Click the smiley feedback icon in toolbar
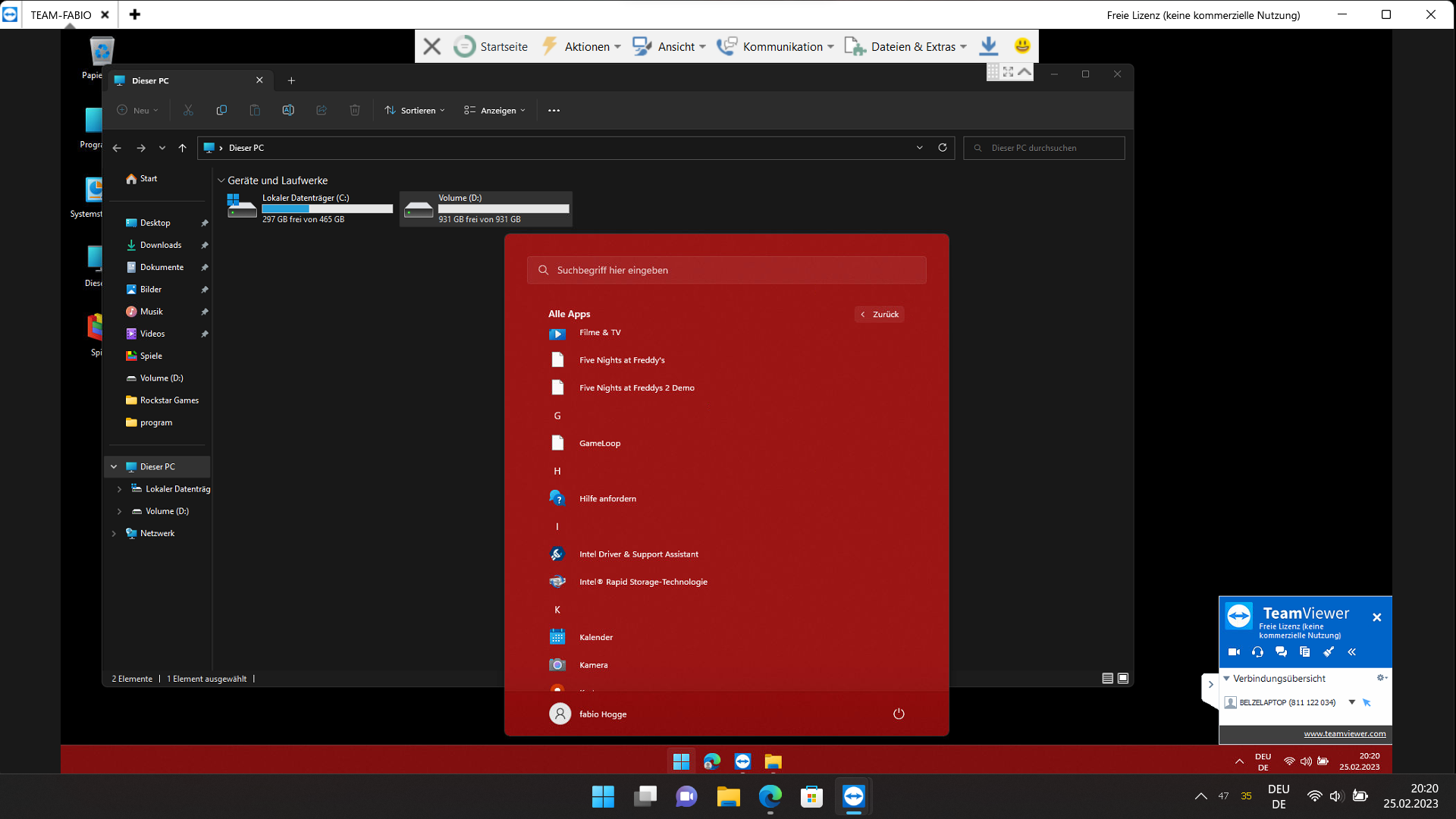The height and width of the screenshot is (819, 1456). (1022, 46)
